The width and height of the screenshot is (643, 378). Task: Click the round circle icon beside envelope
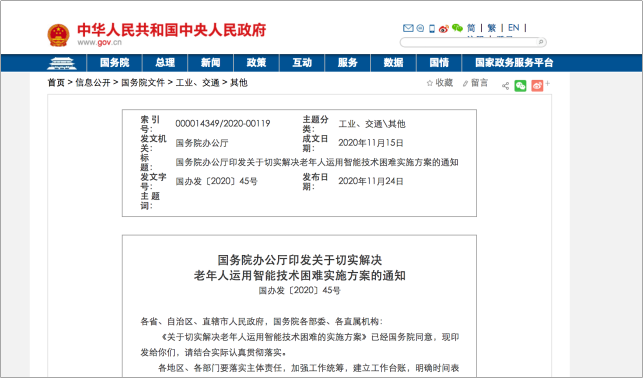pos(420,28)
